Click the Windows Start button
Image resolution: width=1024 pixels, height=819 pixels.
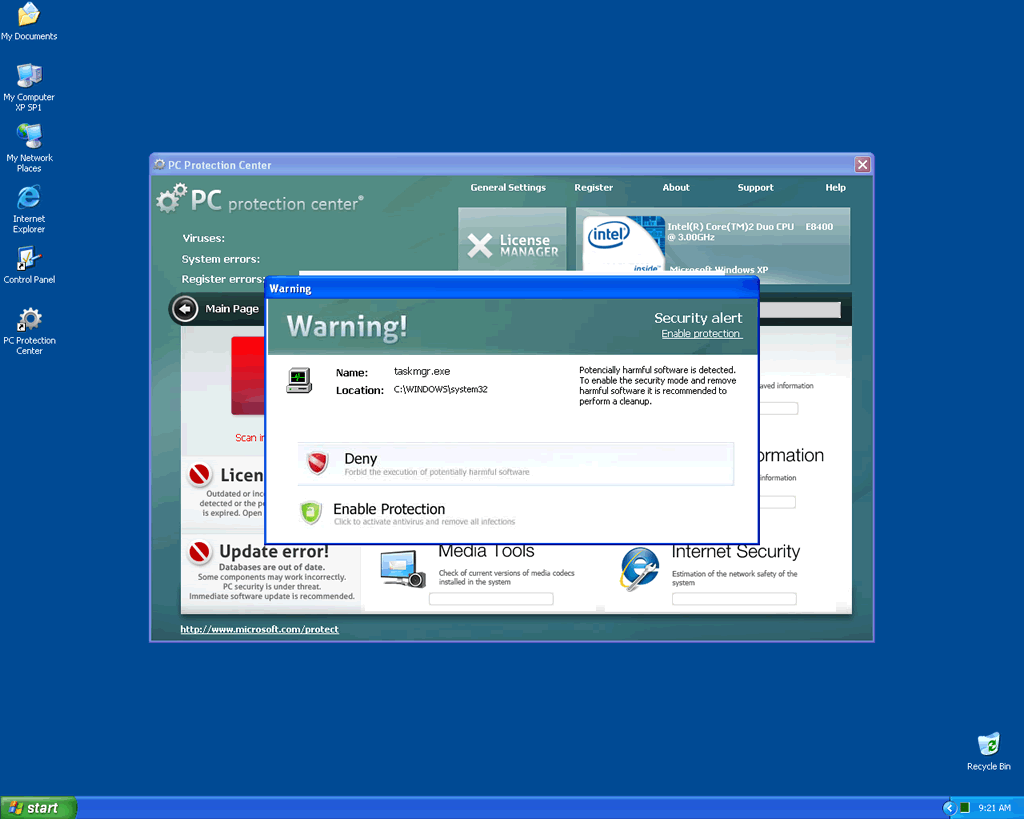[x=38, y=808]
